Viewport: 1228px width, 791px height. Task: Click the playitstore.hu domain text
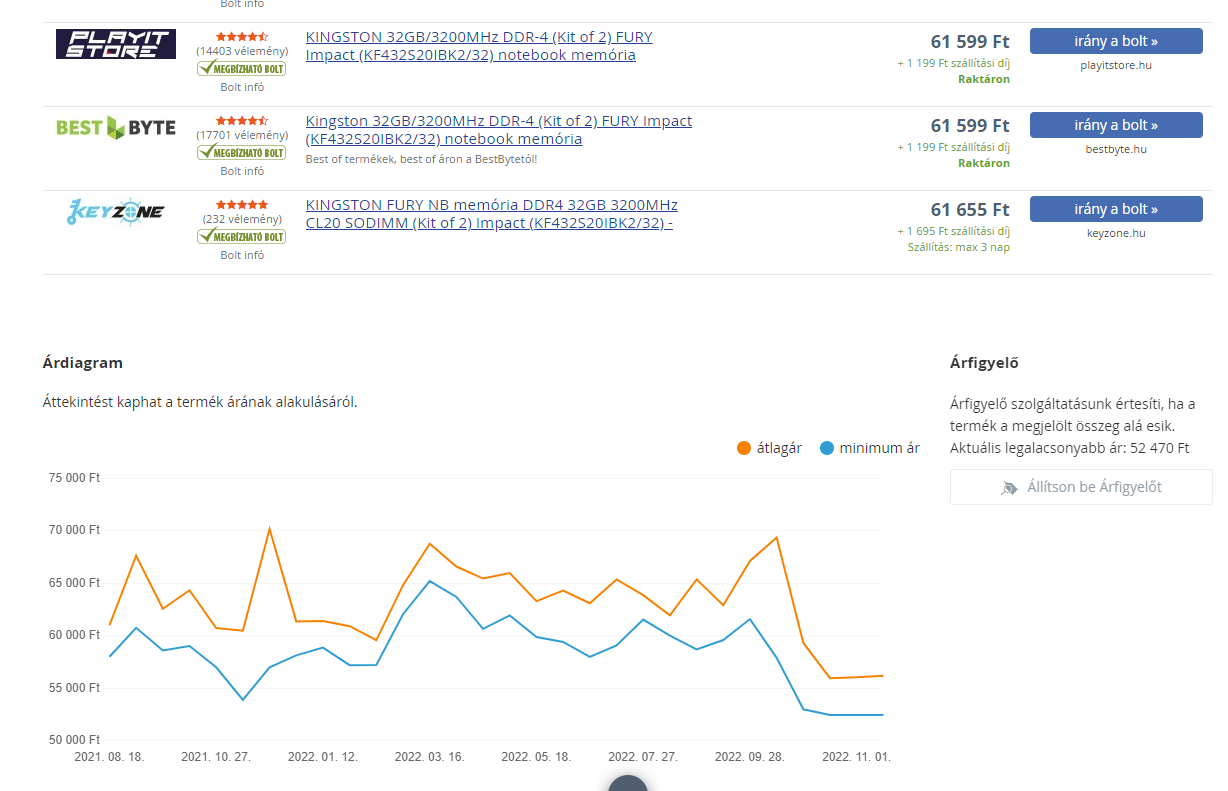click(1116, 65)
